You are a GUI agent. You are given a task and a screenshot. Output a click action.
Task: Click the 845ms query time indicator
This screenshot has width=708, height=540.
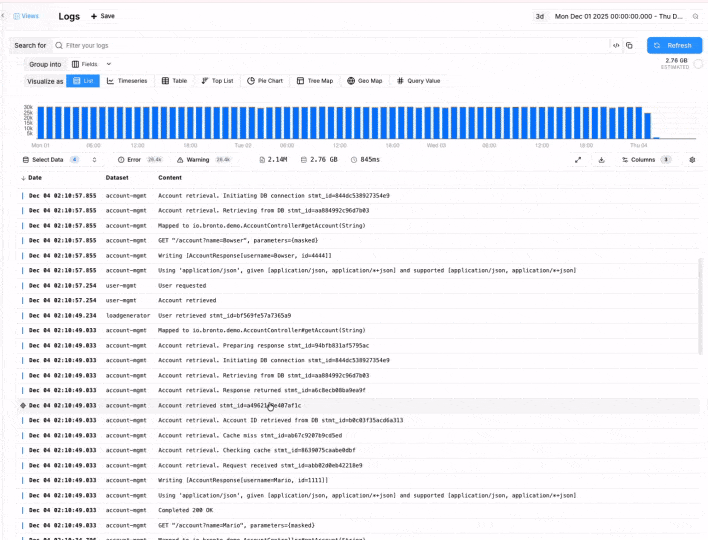click(x=365, y=160)
